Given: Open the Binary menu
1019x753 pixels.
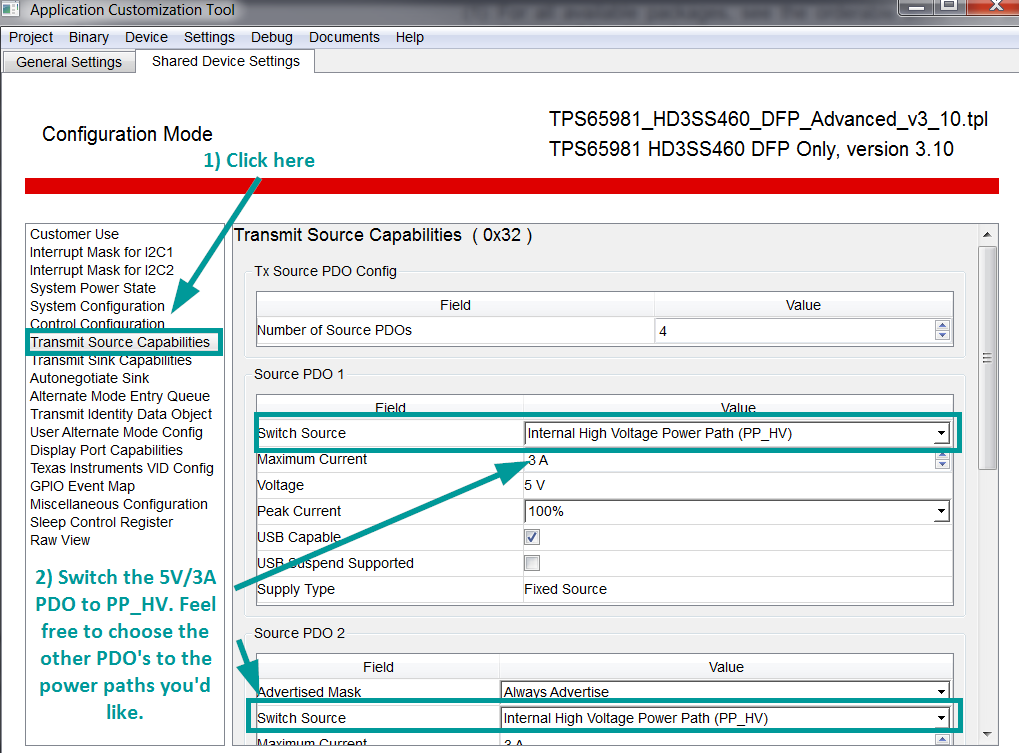Looking at the screenshot, I should (x=88, y=37).
